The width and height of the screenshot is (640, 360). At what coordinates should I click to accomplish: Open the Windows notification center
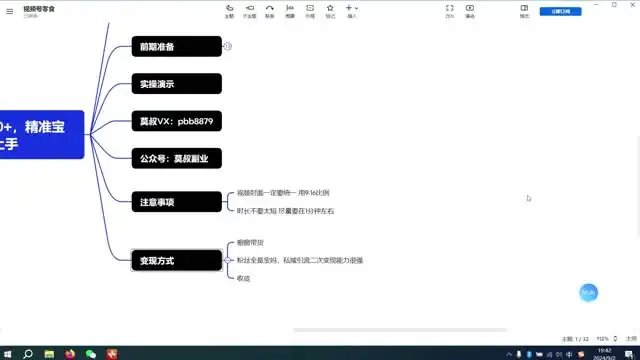pyautogui.click(x=629, y=354)
